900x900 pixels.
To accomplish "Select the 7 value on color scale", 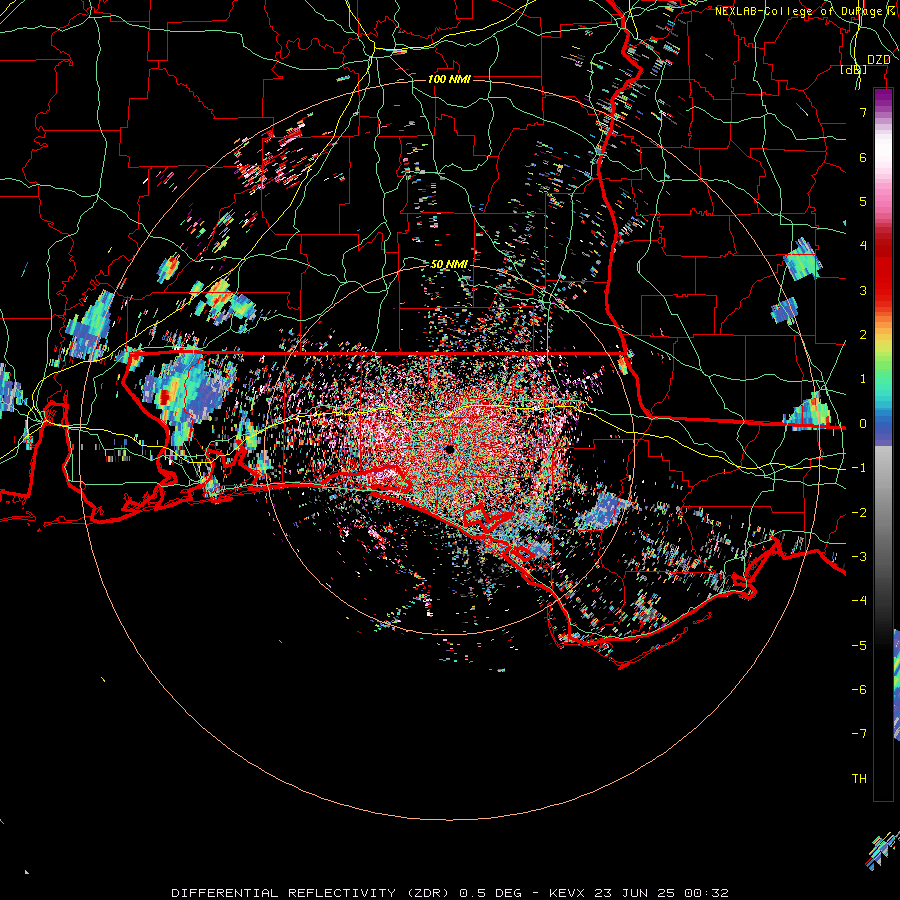I will point(863,112).
